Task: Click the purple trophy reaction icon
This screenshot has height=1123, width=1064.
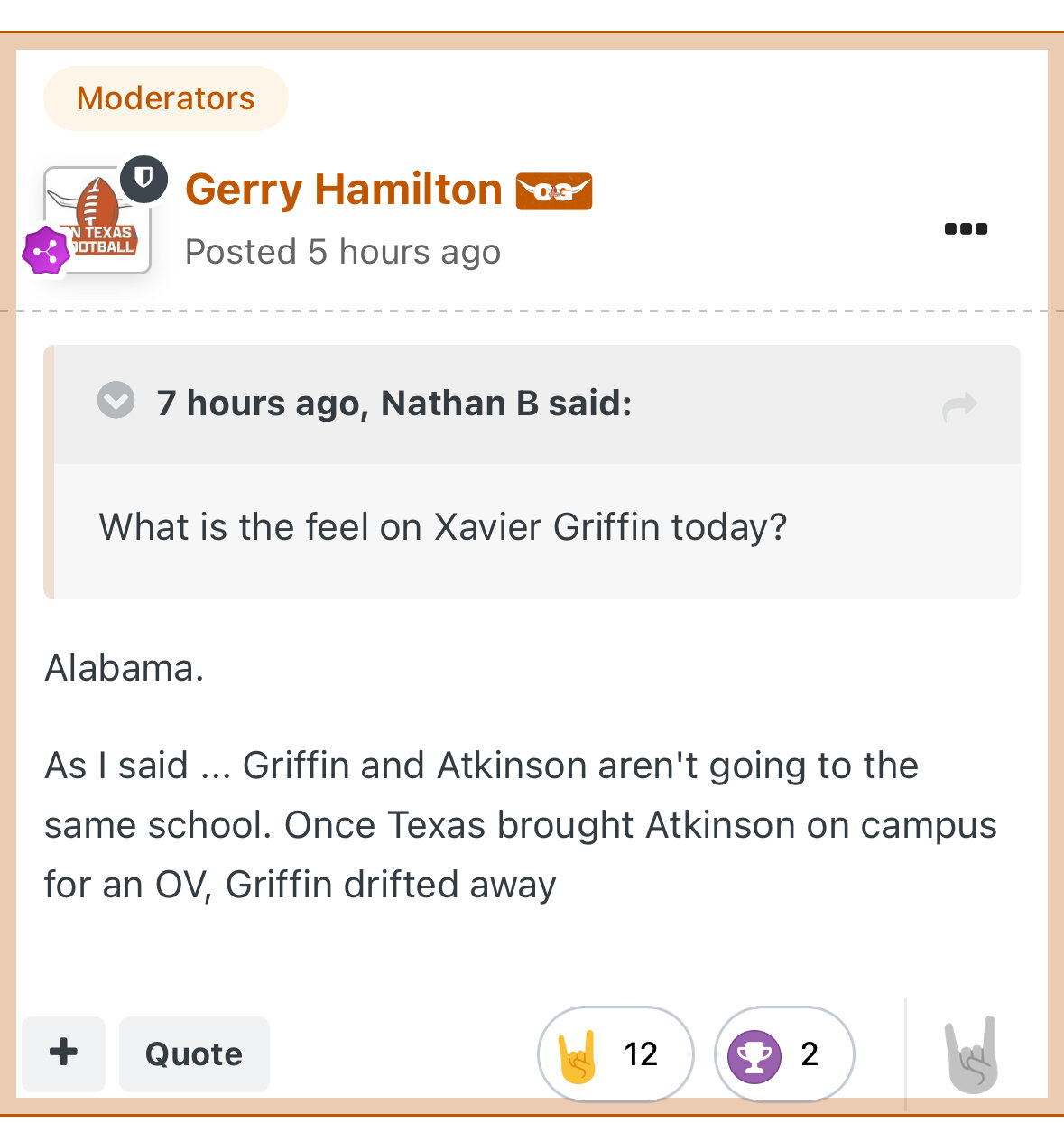Action: point(754,1055)
